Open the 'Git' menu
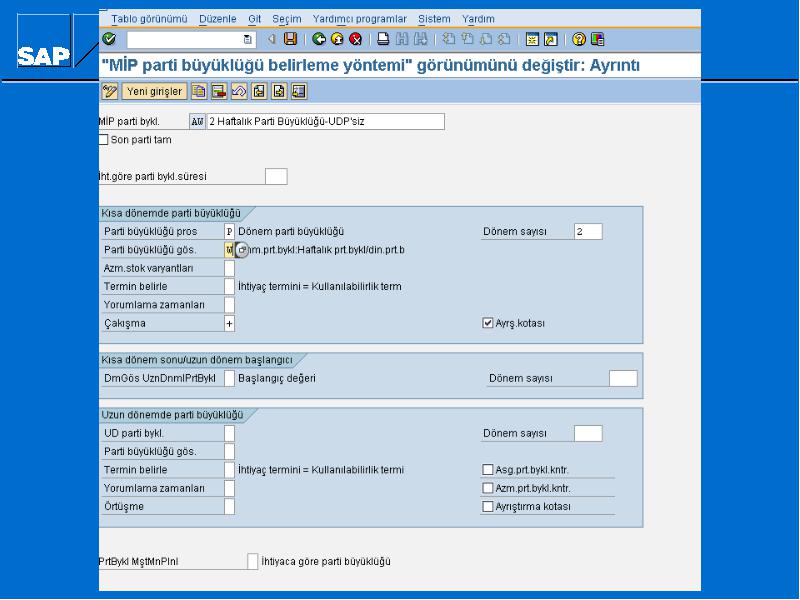The height and width of the screenshot is (600, 800). (255, 19)
